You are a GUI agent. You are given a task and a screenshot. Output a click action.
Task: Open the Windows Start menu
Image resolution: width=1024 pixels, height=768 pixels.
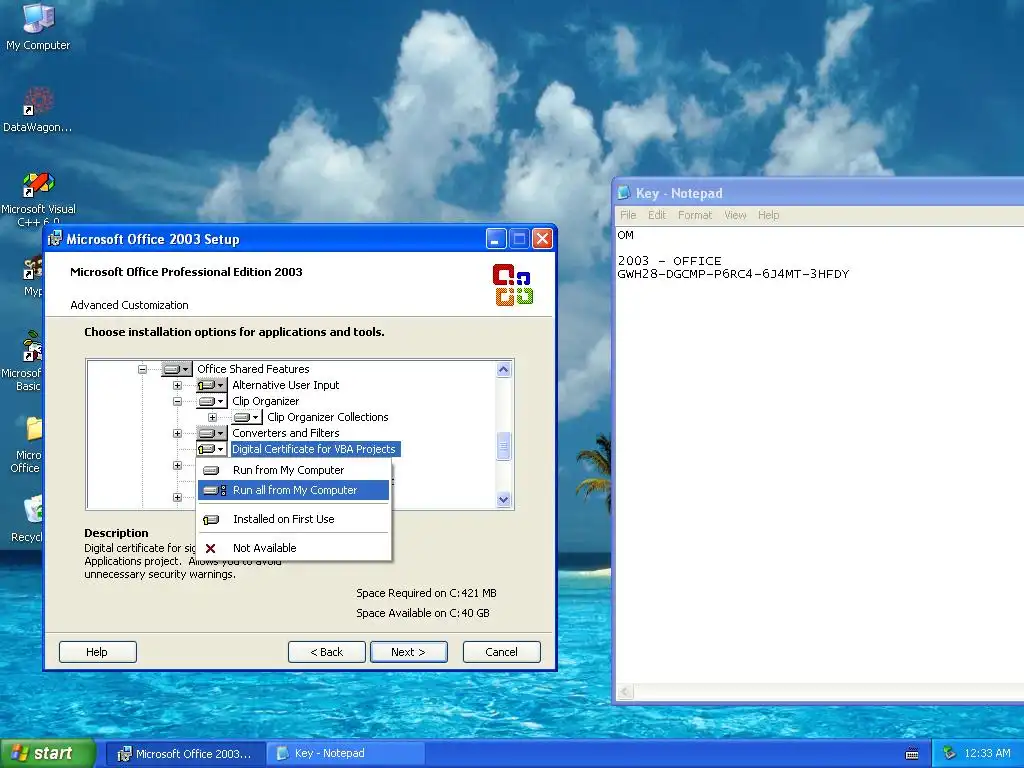pyautogui.click(x=47, y=754)
